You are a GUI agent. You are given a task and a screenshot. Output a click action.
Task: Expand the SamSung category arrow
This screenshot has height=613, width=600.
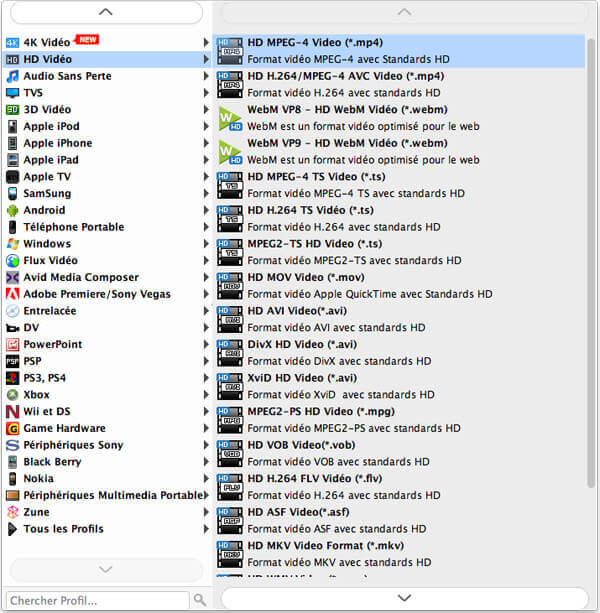click(206, 194)
